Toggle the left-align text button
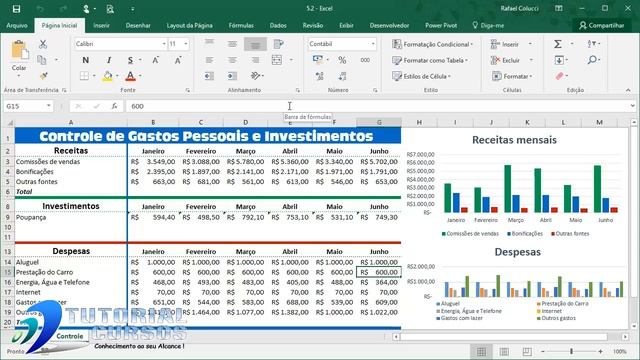Image resolution: width=640 pixels, height=360 pixels. tap(209, 60)
